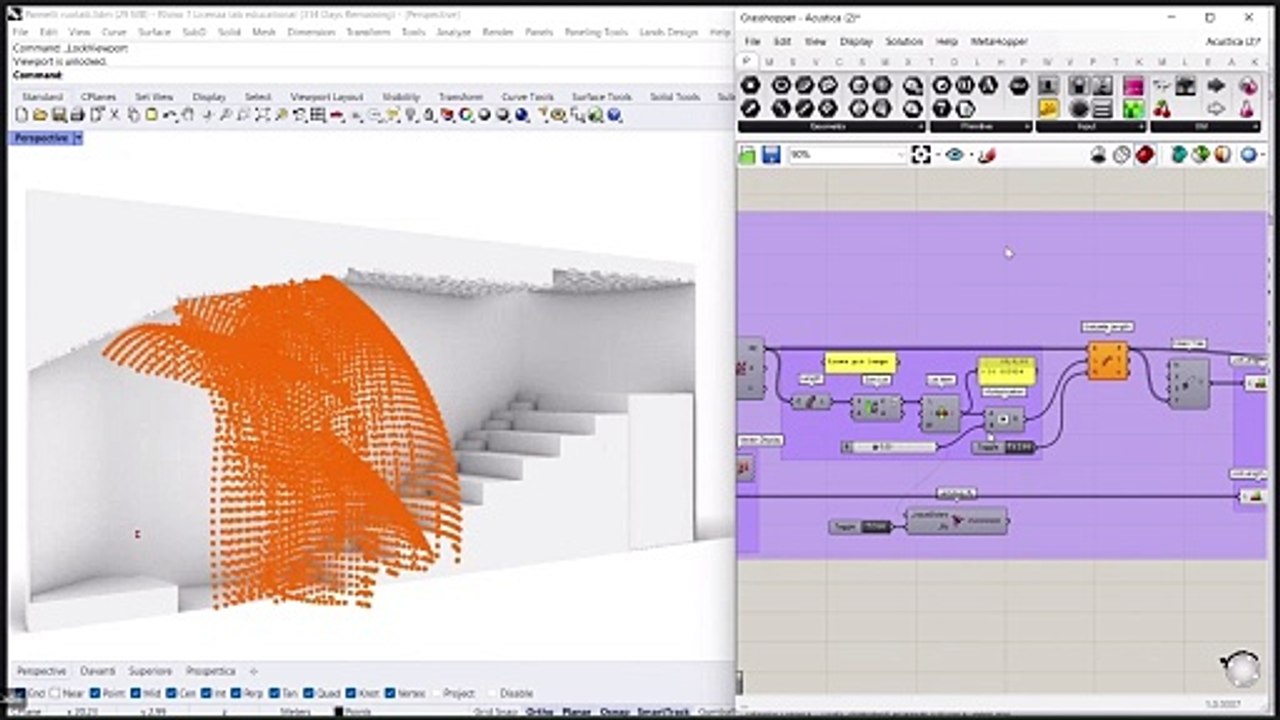
Task: Toggle the Project osnap checkbox
Action: pyautogui.click(x=436, y=693)
